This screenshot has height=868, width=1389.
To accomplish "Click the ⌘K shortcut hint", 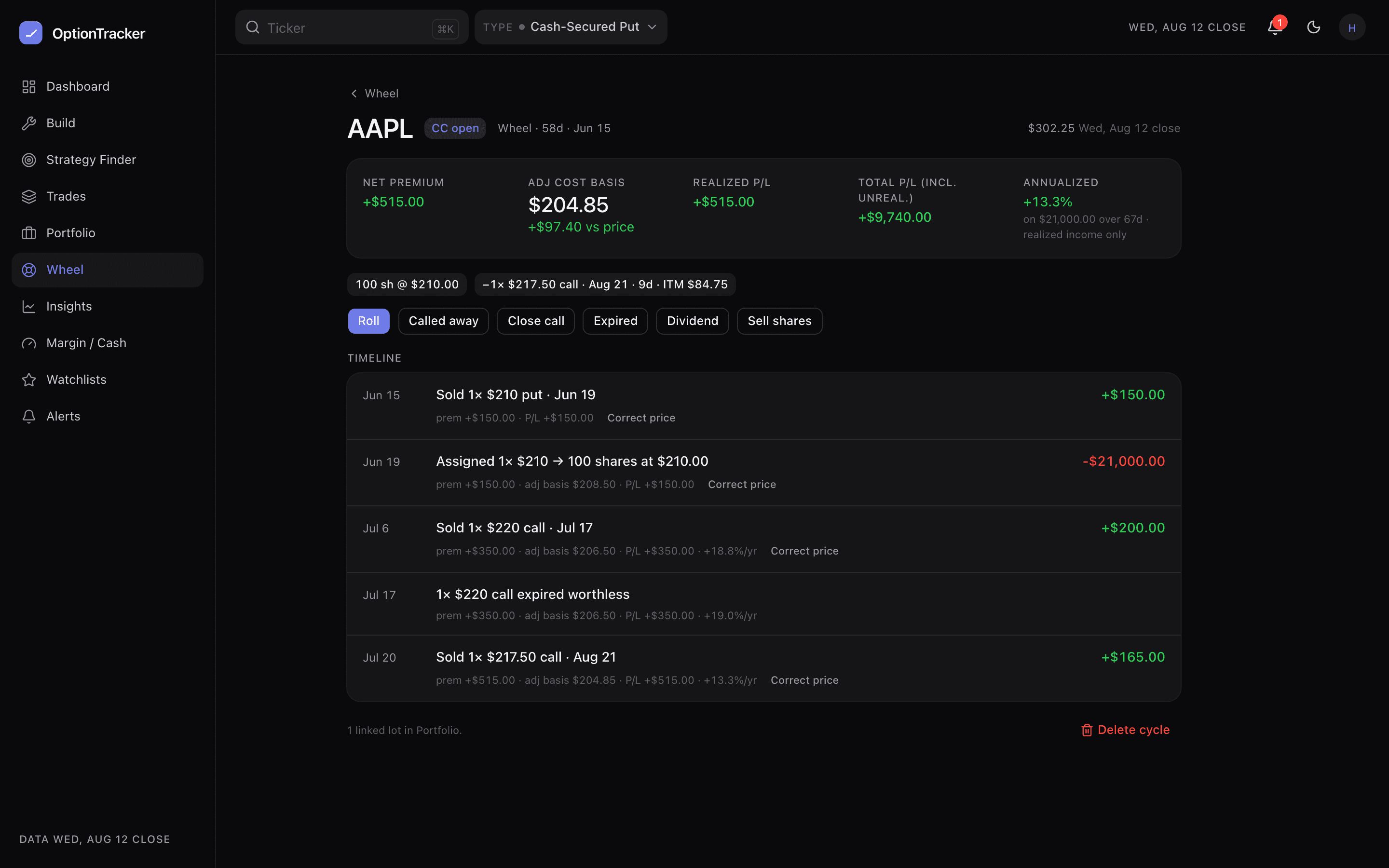I will coord(446,29).
